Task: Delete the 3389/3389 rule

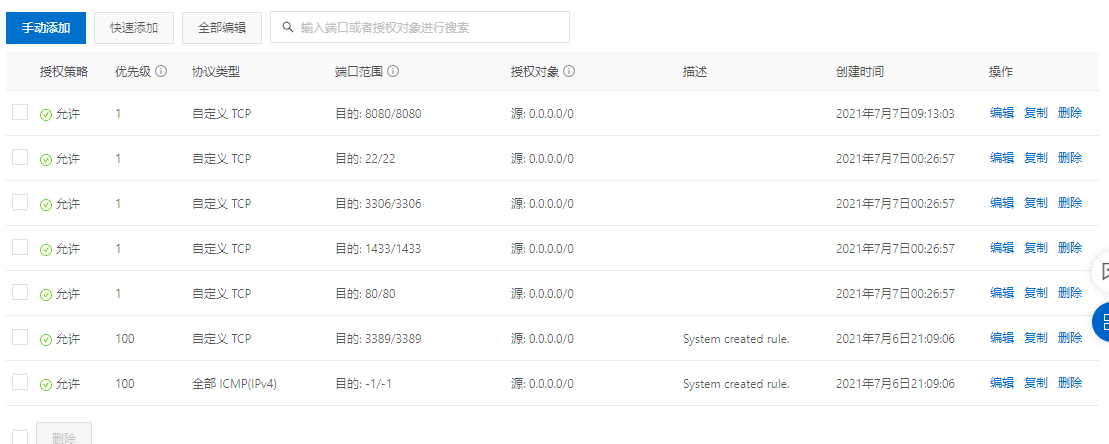Action: [x=1070, y=338]
